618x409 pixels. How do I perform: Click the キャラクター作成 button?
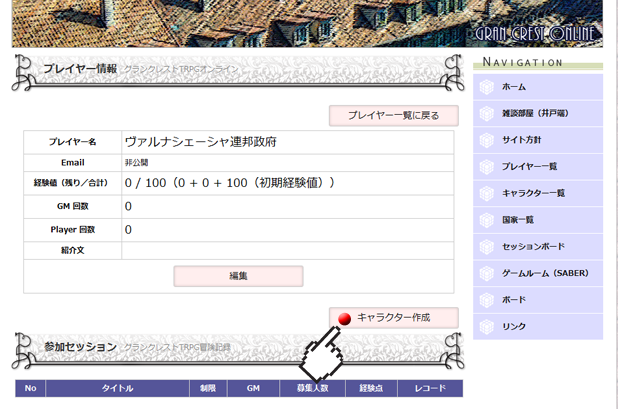click(x=393, y=318)
